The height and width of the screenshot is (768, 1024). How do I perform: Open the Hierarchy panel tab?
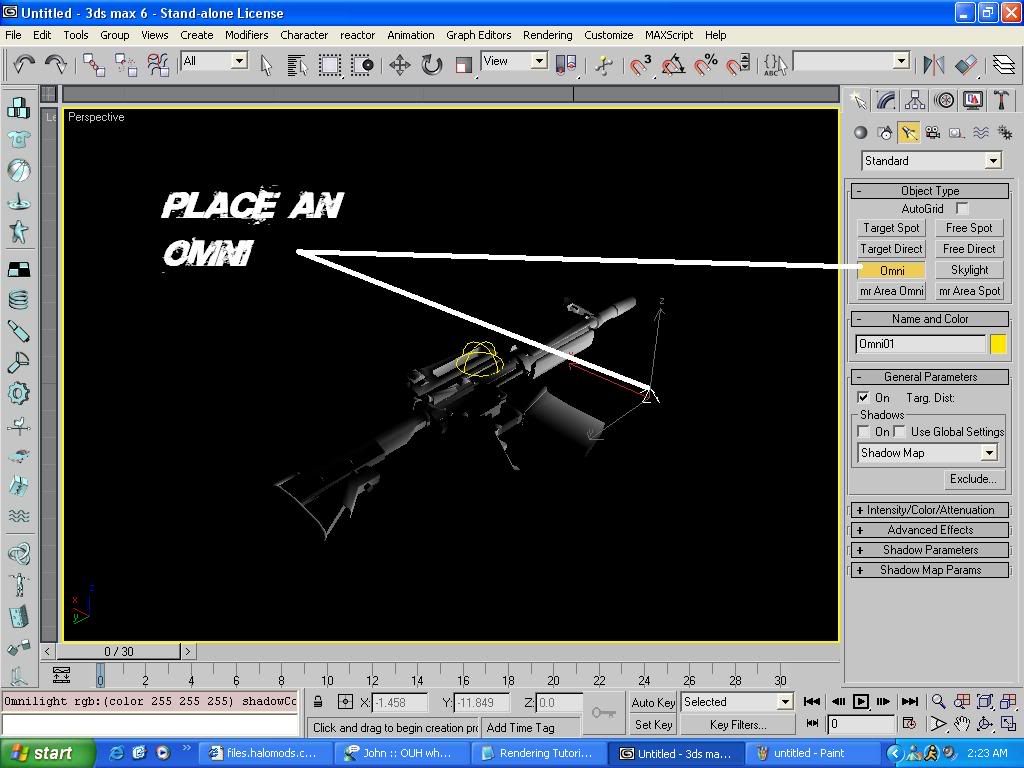click(915, 100)
